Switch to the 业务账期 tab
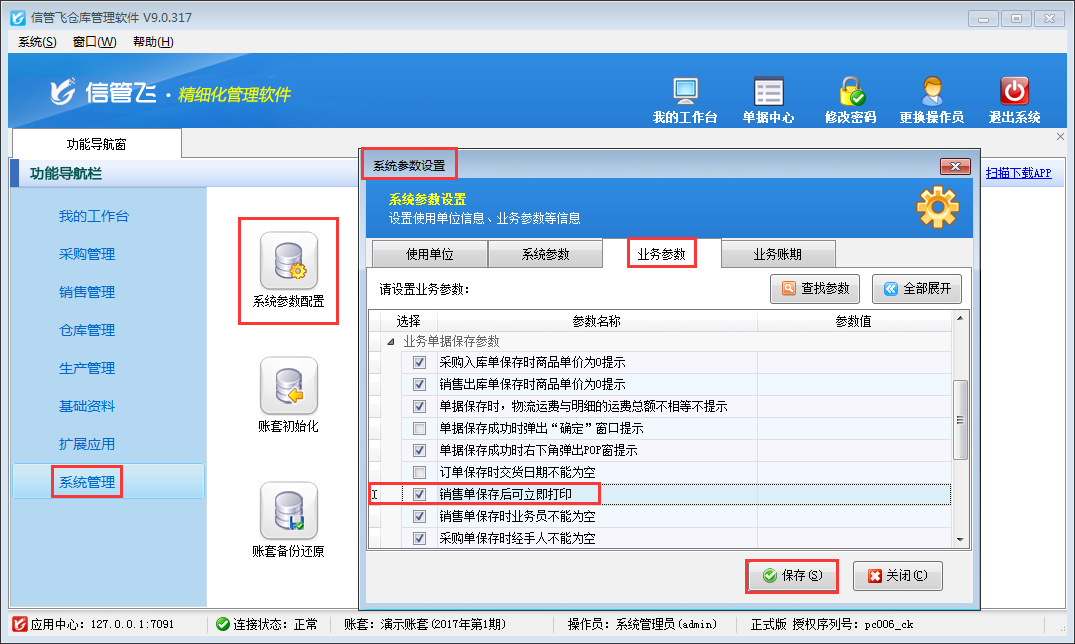The image size is (1075, 644). pyautogui.click(x=777, y=254)
